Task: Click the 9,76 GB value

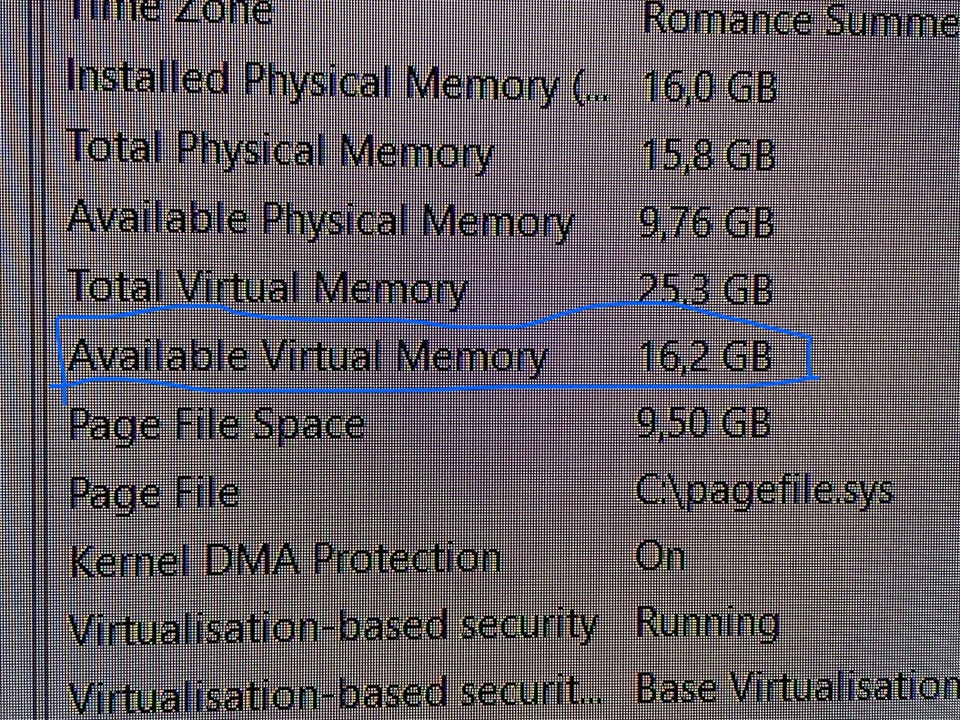Action: (706, 221)
